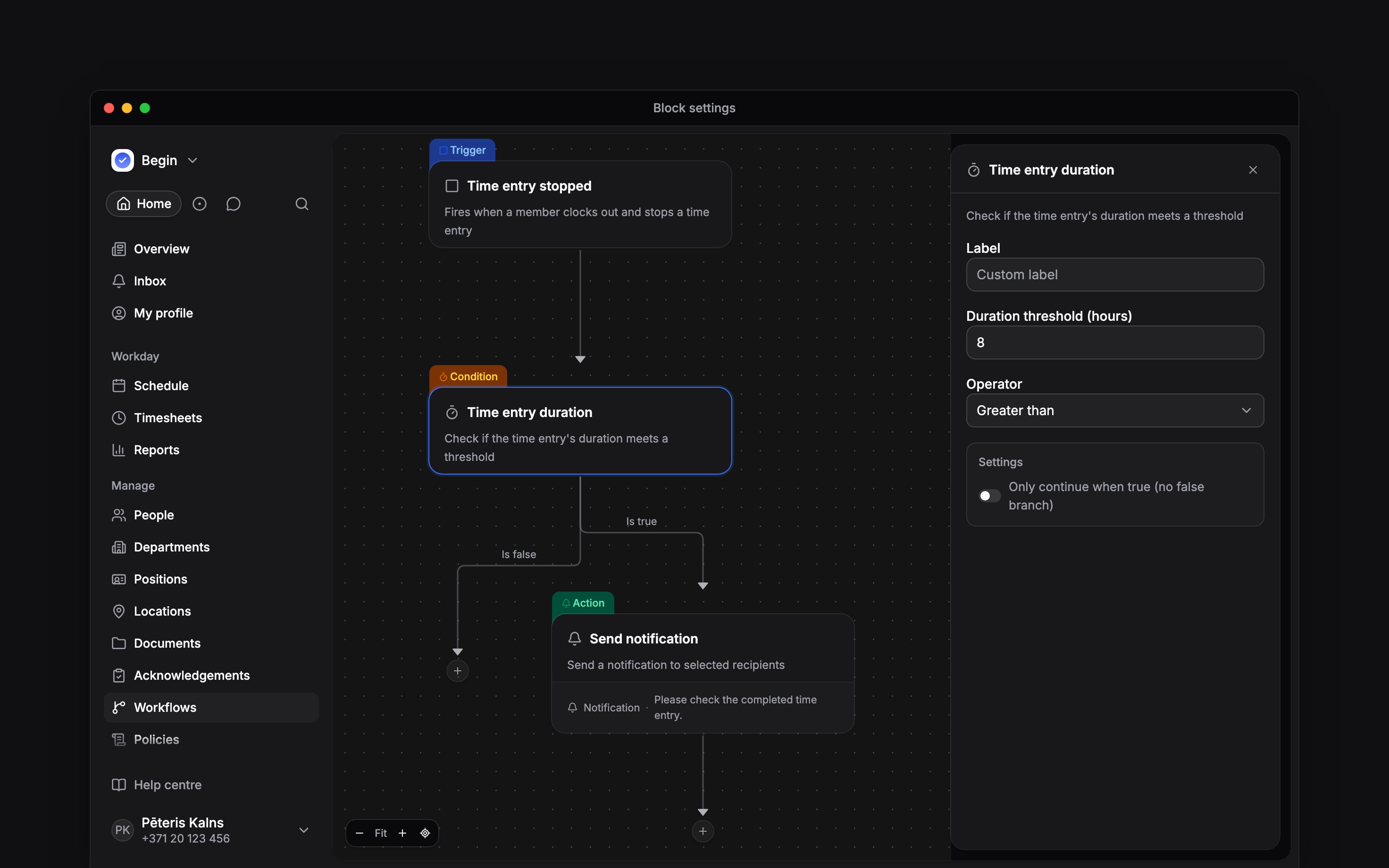Open Departments page

(x=211, y=547)
